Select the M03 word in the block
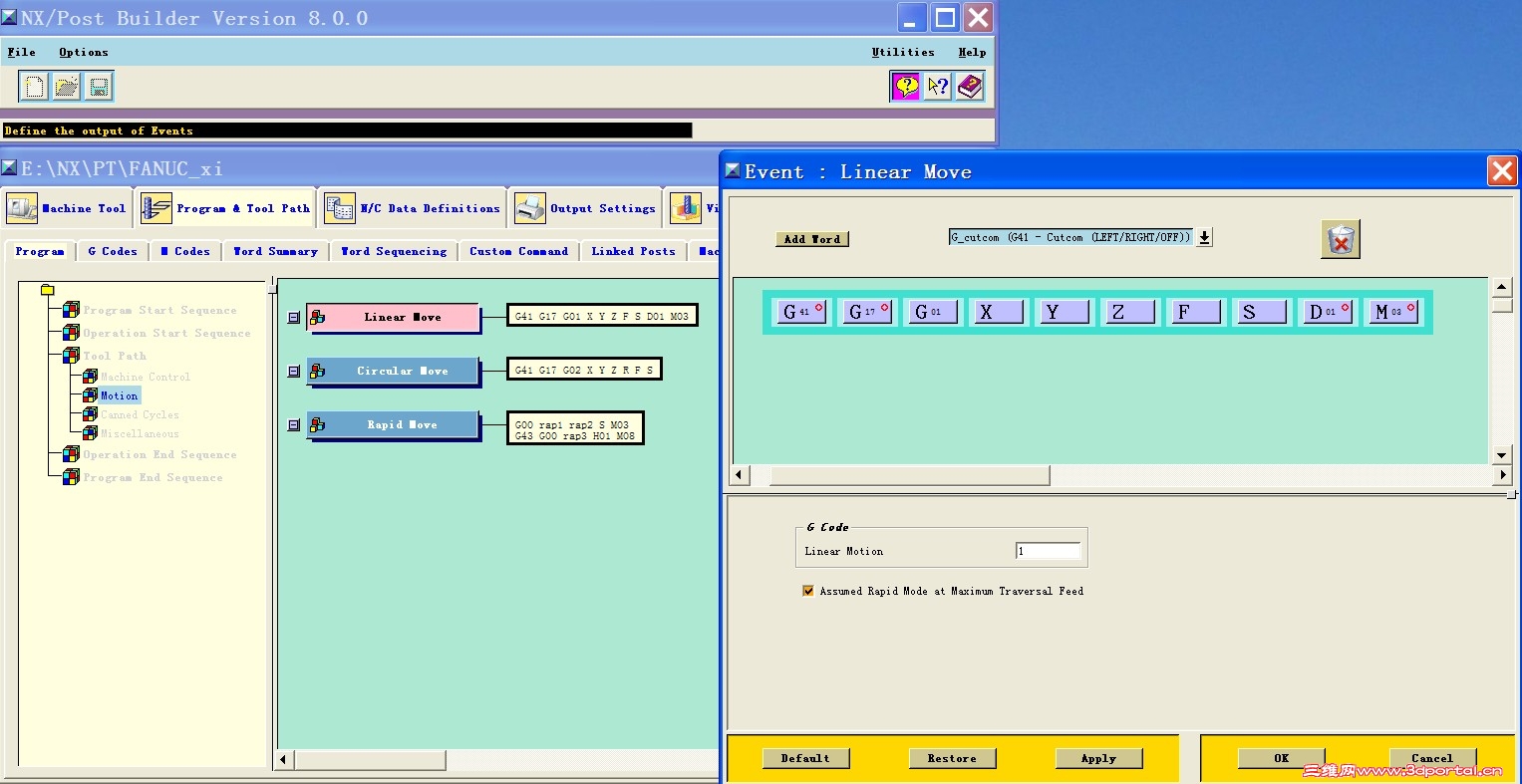Viewport: 1522px width, 784px height. [1393, 312]
